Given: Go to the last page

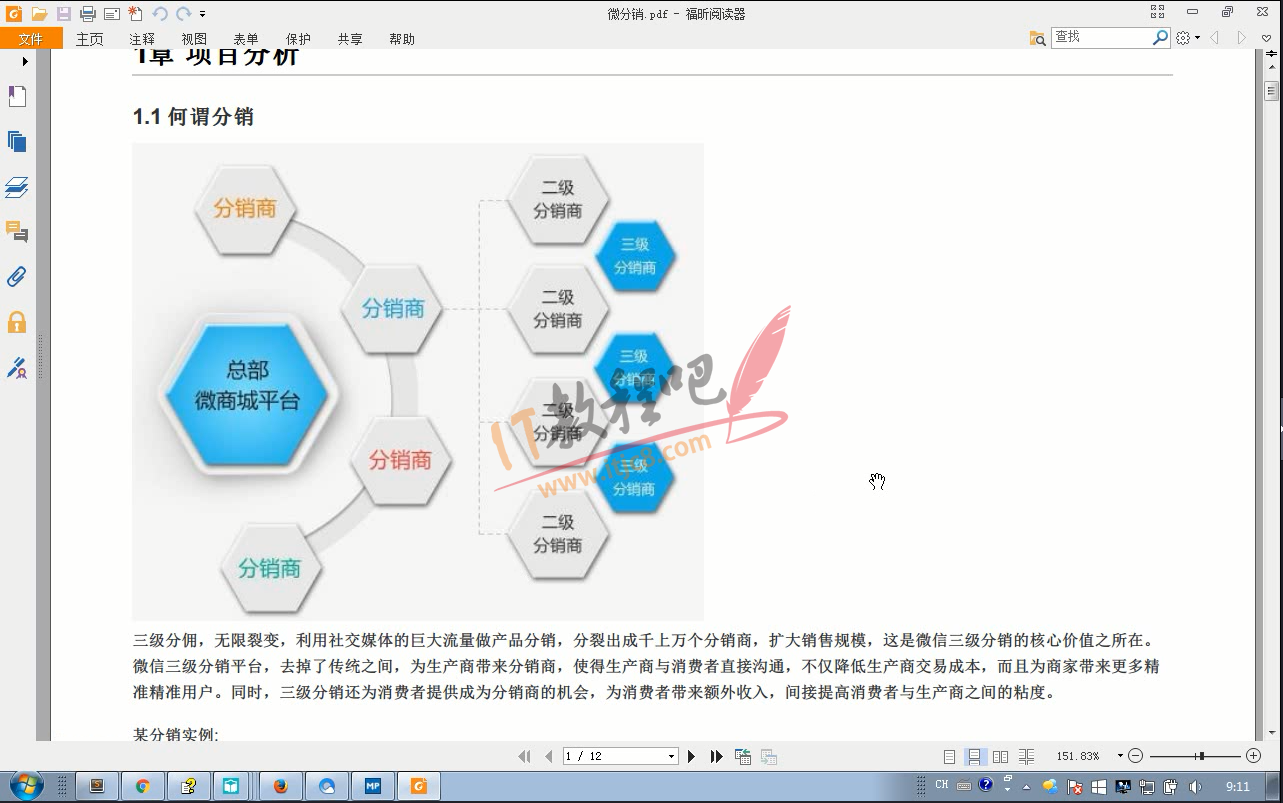Looking at the screenshot, I should click(x=716, y=757).
